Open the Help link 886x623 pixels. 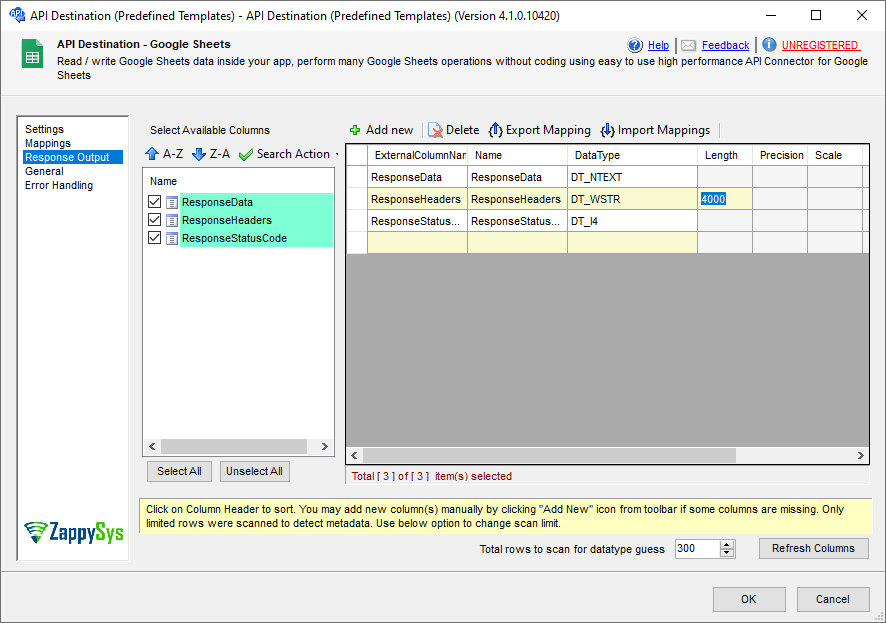click(x=658, y=45)
